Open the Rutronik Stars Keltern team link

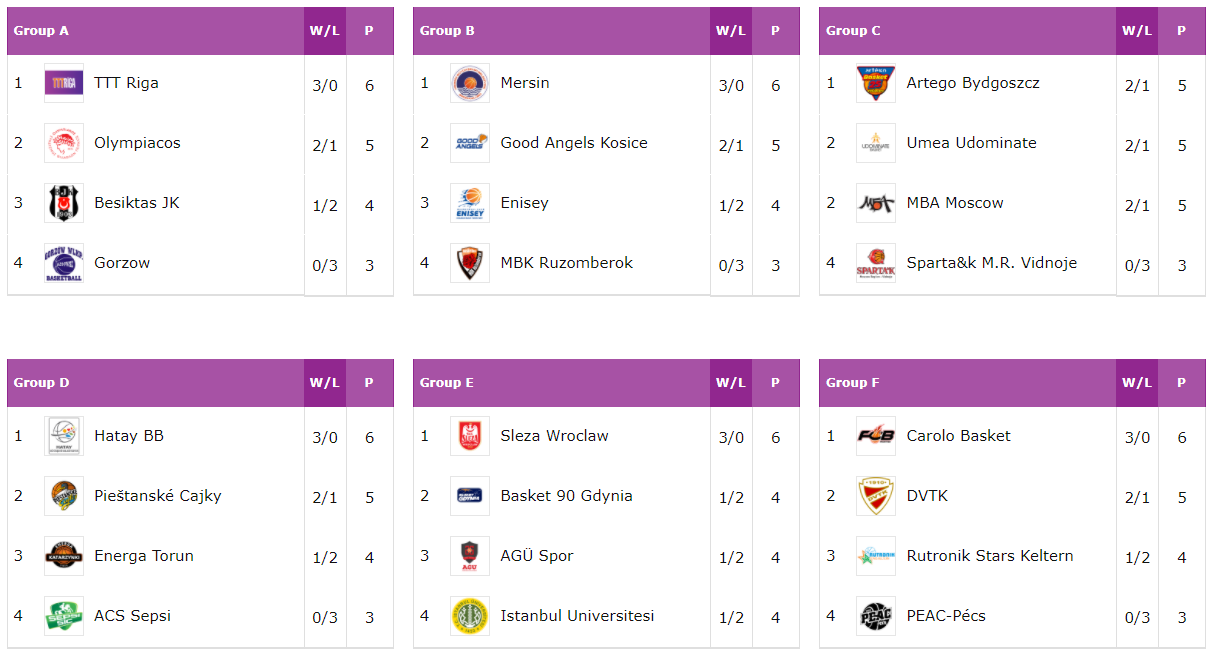tap(990, 556)
